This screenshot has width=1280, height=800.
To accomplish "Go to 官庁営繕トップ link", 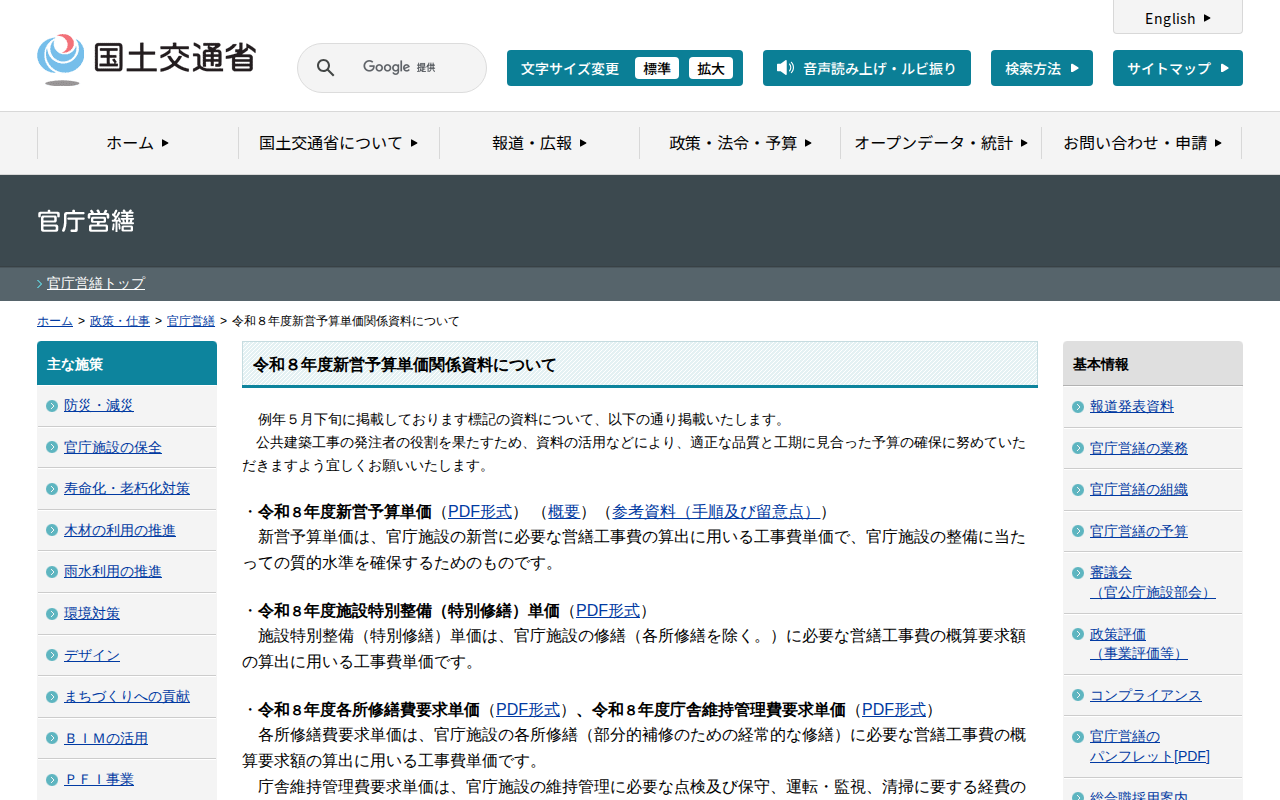I will pos(96,283).
